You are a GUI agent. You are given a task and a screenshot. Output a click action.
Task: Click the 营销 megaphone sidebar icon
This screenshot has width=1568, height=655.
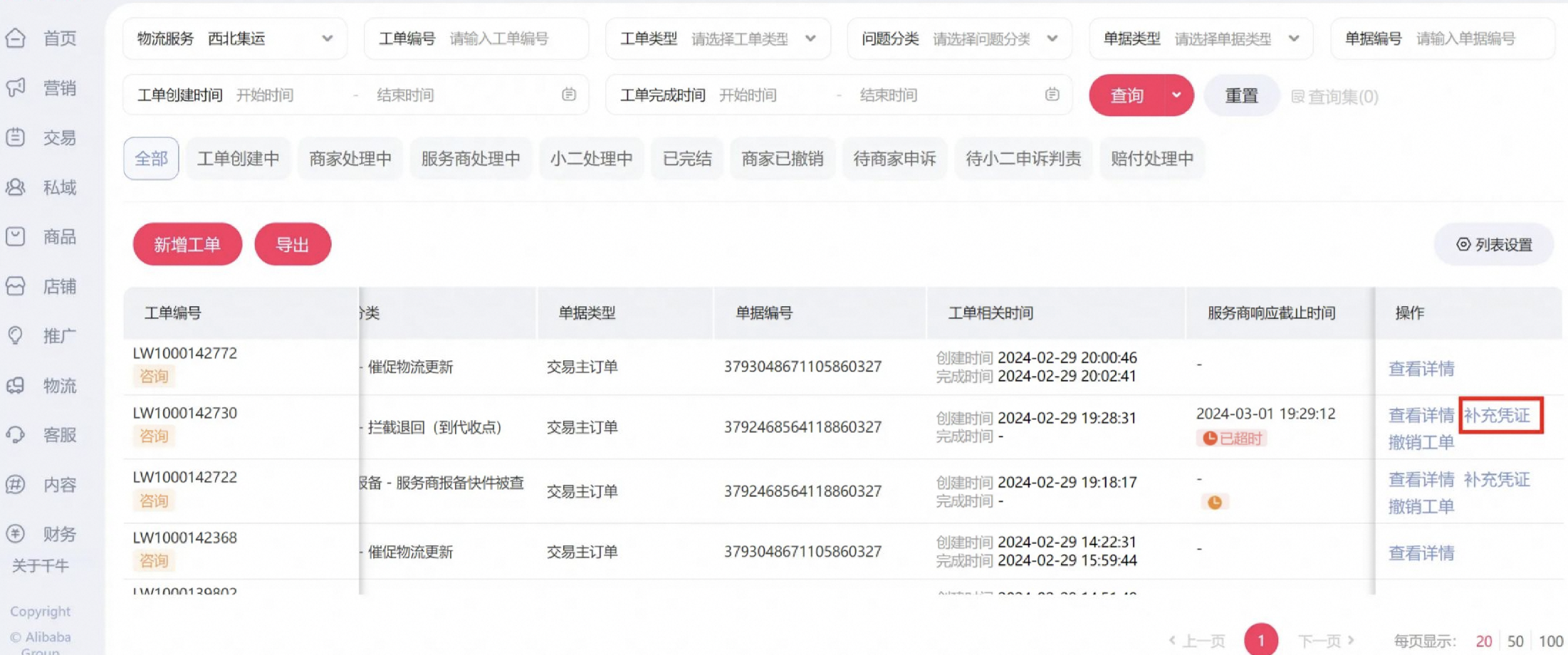(16, 88)
